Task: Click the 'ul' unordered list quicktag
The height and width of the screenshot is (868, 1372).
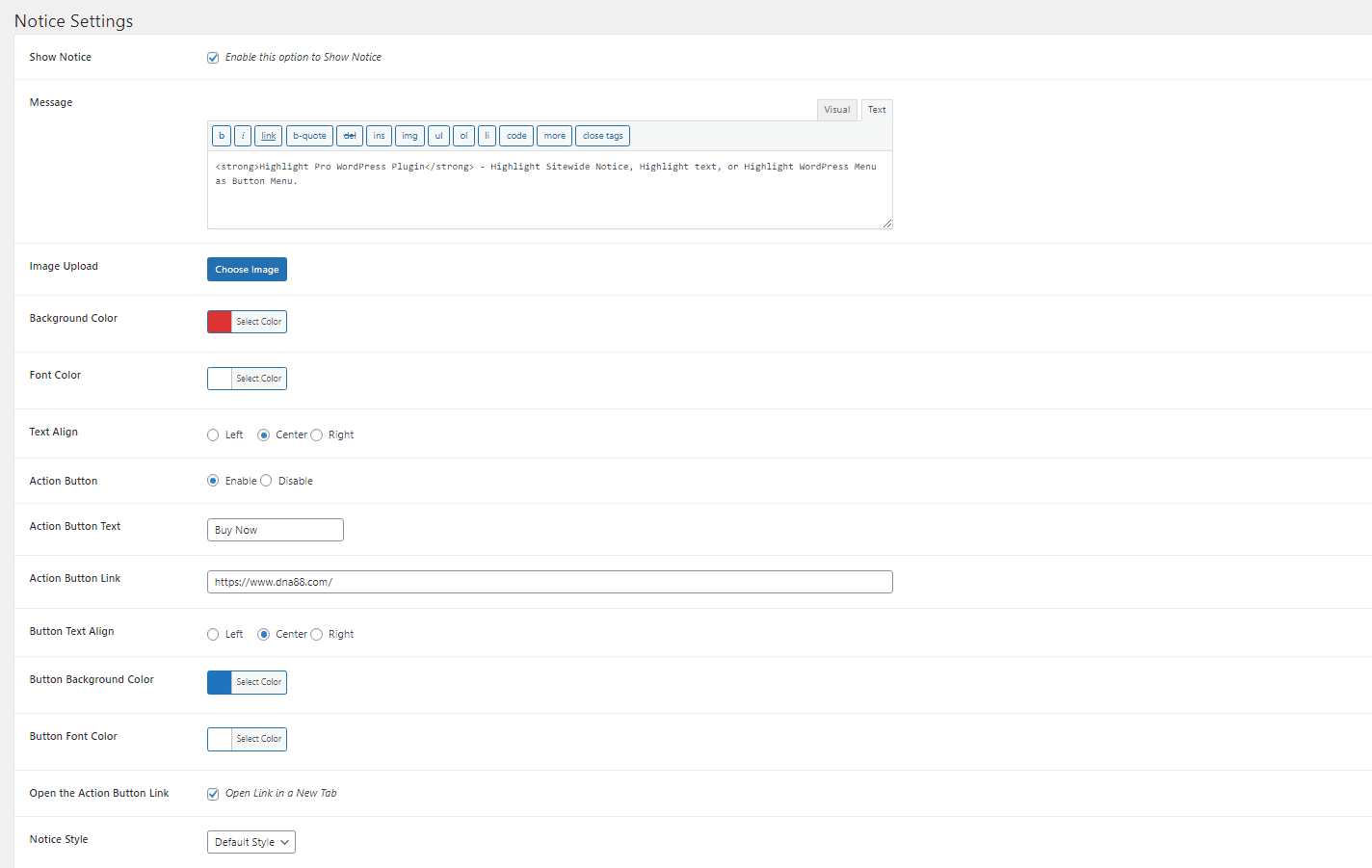Action: (x=438, y=136)
